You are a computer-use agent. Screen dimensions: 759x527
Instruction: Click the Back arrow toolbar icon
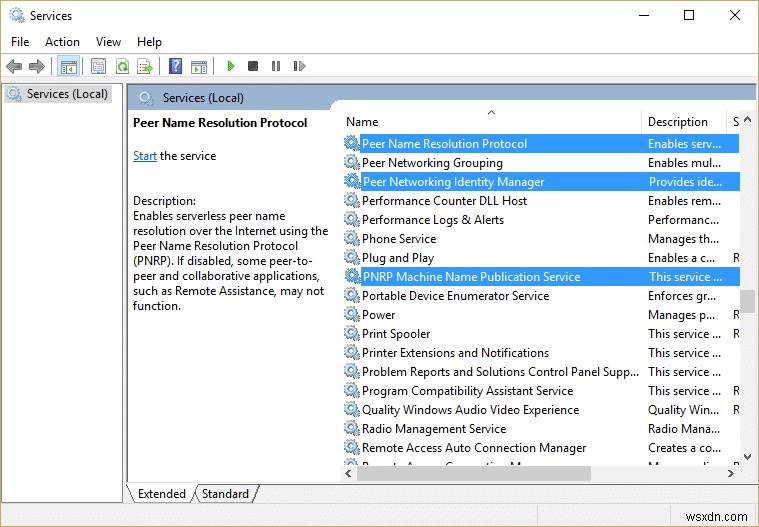pos(14,66)
